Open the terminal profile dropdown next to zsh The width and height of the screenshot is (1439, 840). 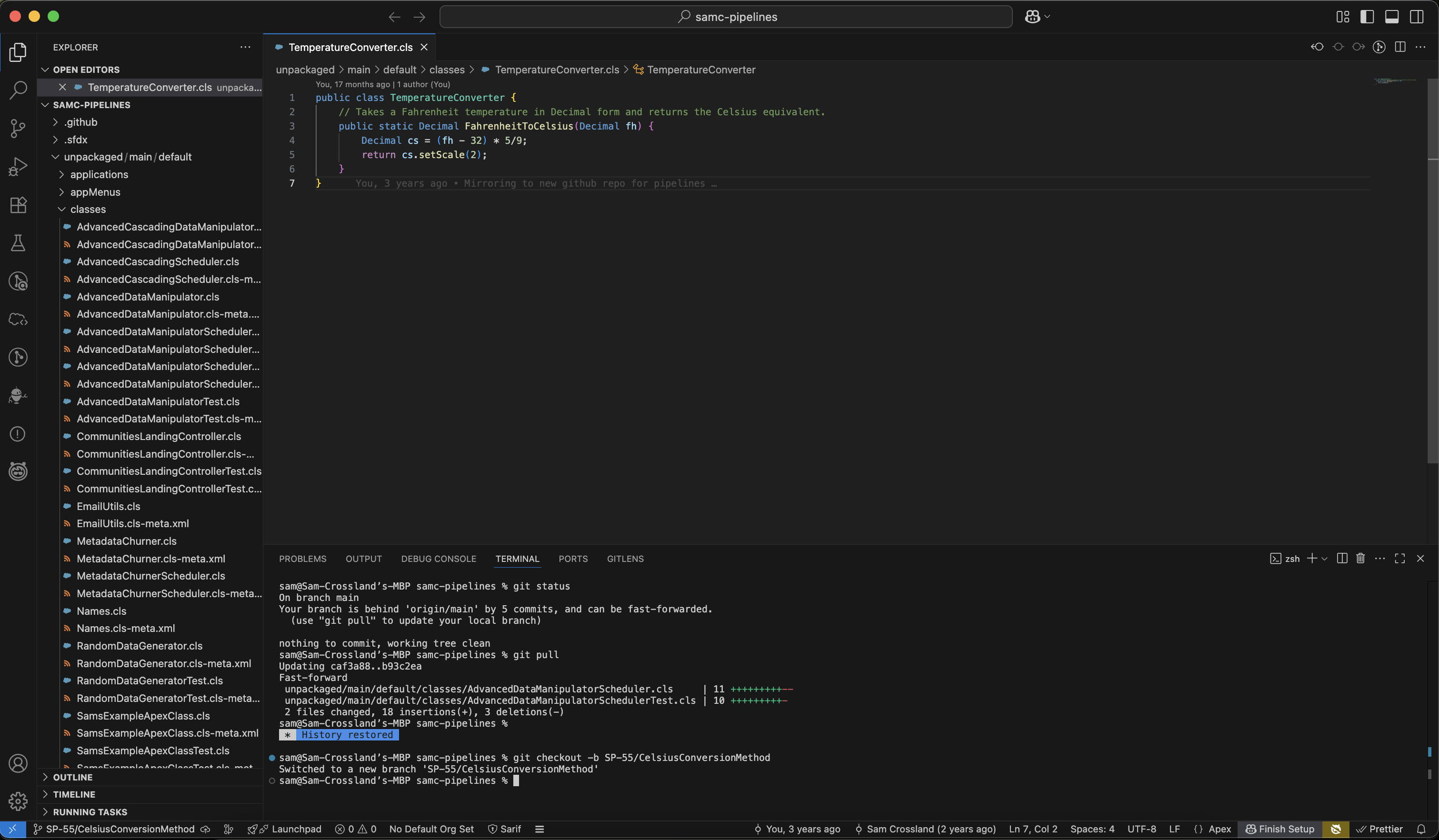[1325, 559]
